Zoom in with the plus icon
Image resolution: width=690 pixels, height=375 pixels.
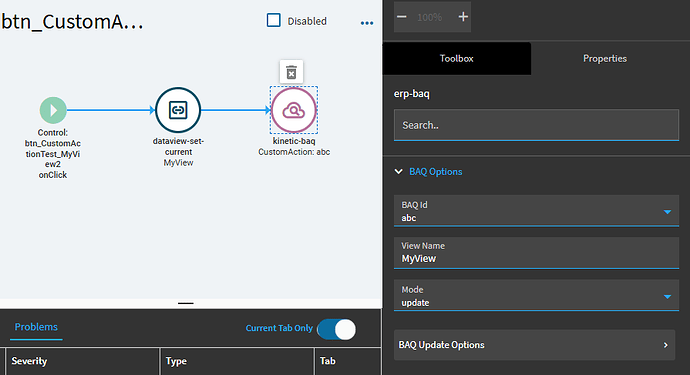(x=463, y=17)
